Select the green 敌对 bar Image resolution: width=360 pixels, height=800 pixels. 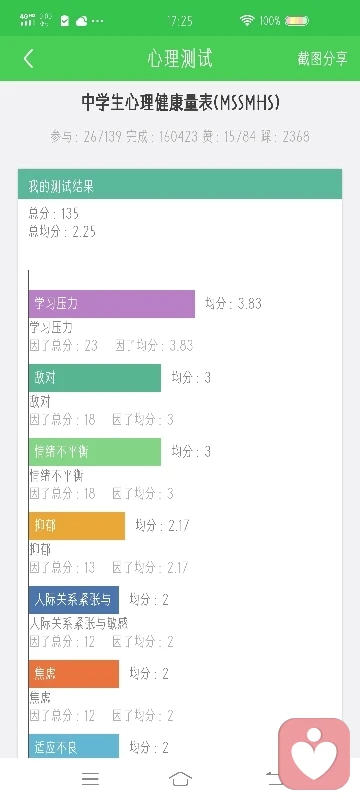(95, 378)
